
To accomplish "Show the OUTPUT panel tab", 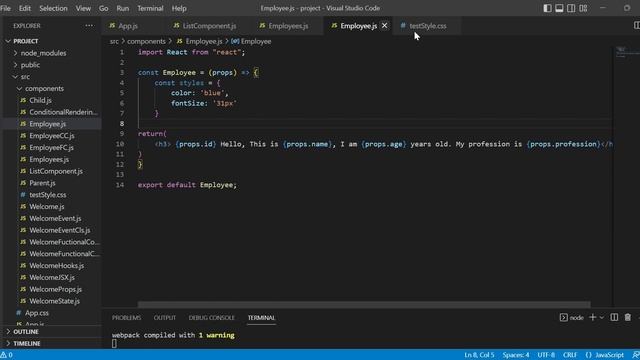I will (164, 318).
